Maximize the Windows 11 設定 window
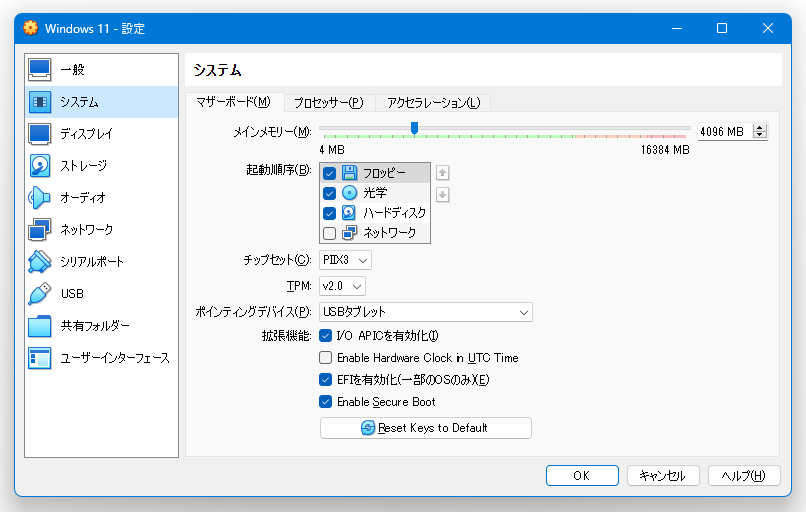This screenshot has height=512, width=806. tap(722, 28)
